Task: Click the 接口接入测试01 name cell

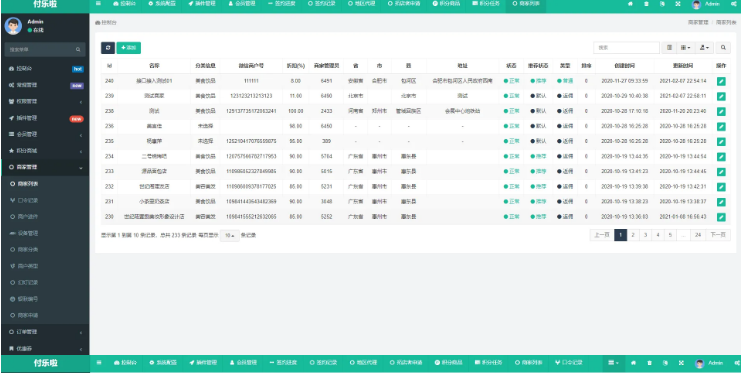Action: point(154,81)
